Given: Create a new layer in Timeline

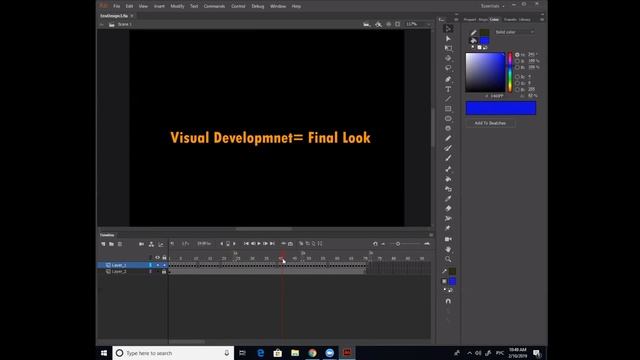Looking at the screenshot, I should (x=103, y=244).
